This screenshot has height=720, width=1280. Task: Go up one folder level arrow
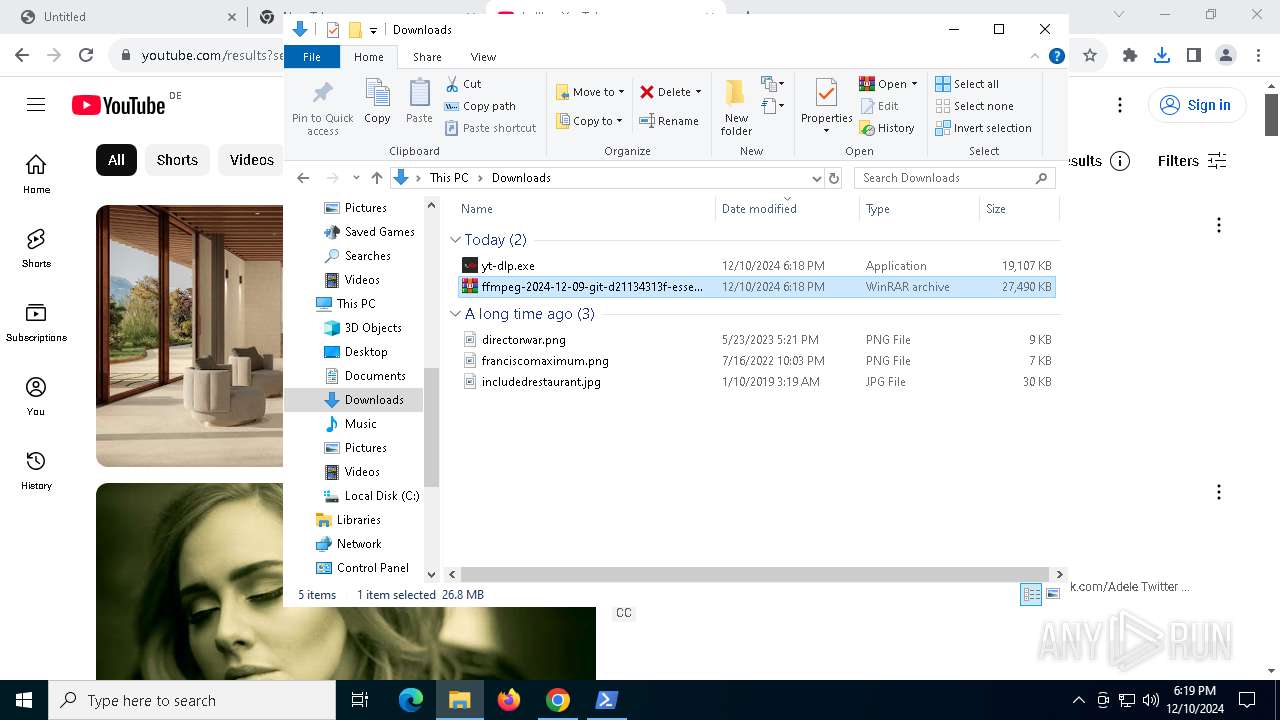(376, 178)
